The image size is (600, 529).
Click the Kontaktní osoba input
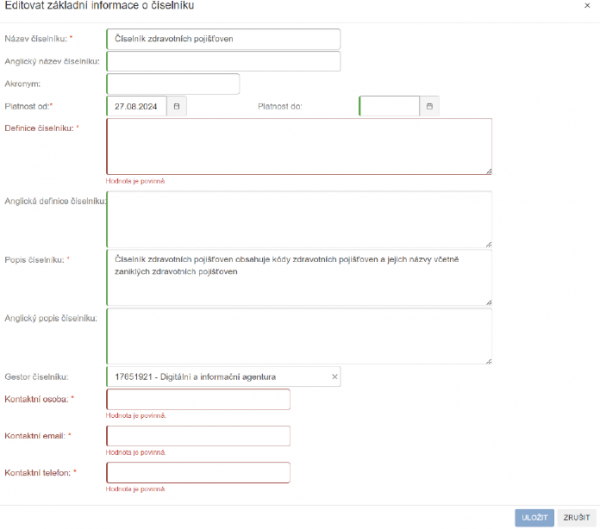coord(198,399)
